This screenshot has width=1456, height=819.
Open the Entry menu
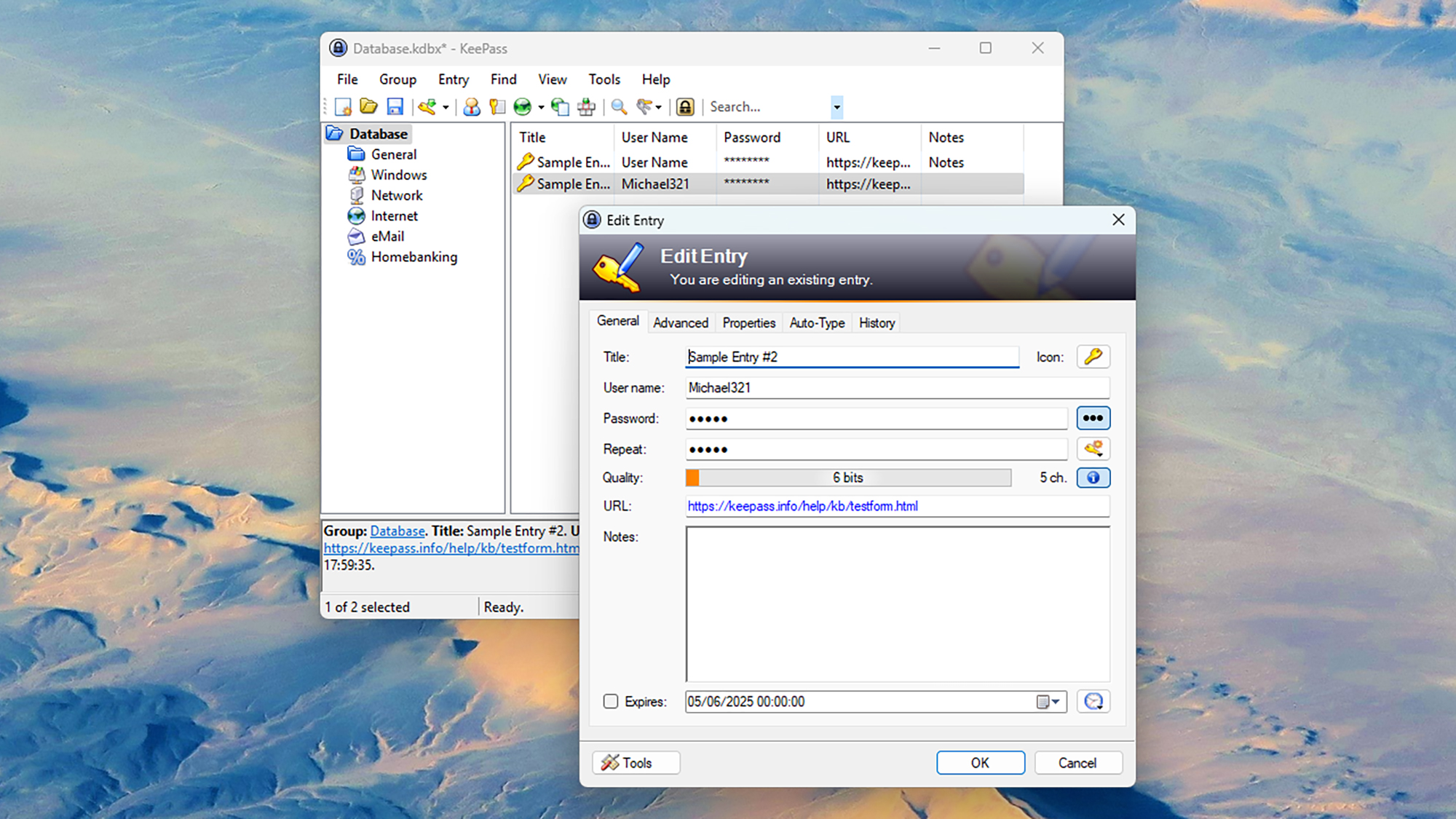453,79
